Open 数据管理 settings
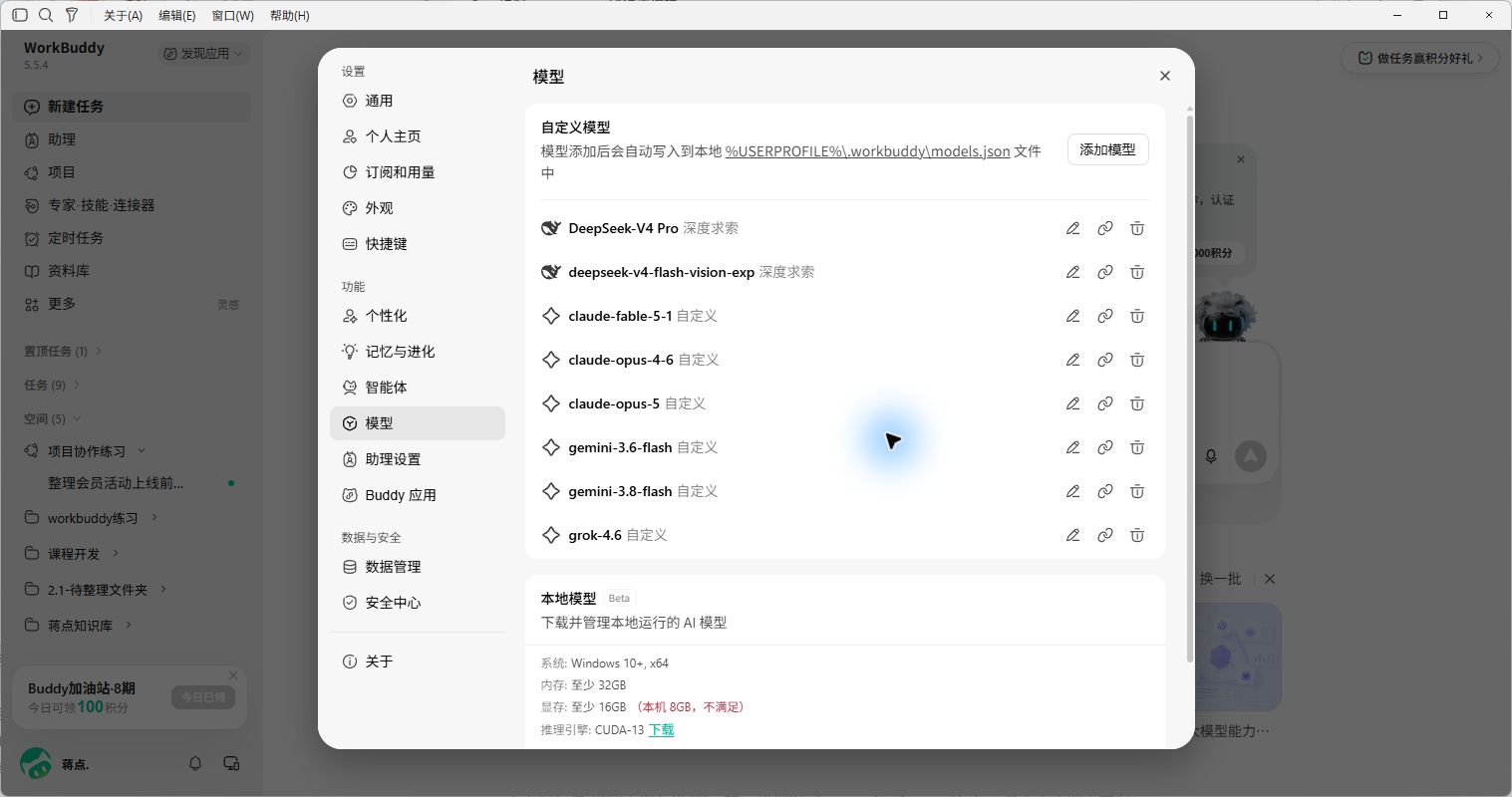1512x797 pixels. [x=418, y=567]
